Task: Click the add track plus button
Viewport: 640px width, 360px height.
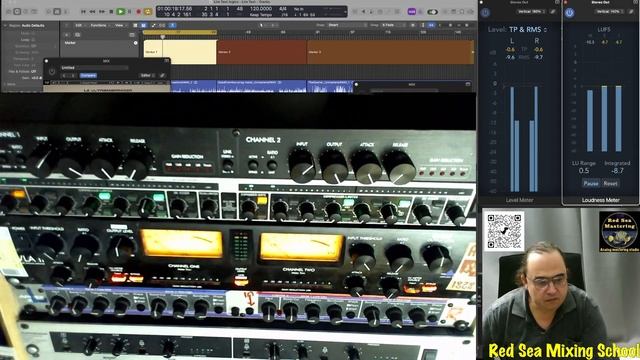Action: coord(67,35)
